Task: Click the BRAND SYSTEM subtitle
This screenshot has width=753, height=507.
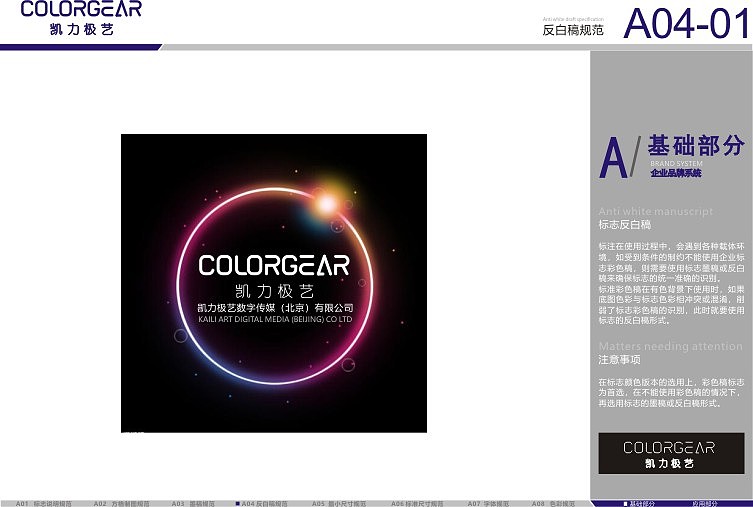Action: [x=676, y=164]
